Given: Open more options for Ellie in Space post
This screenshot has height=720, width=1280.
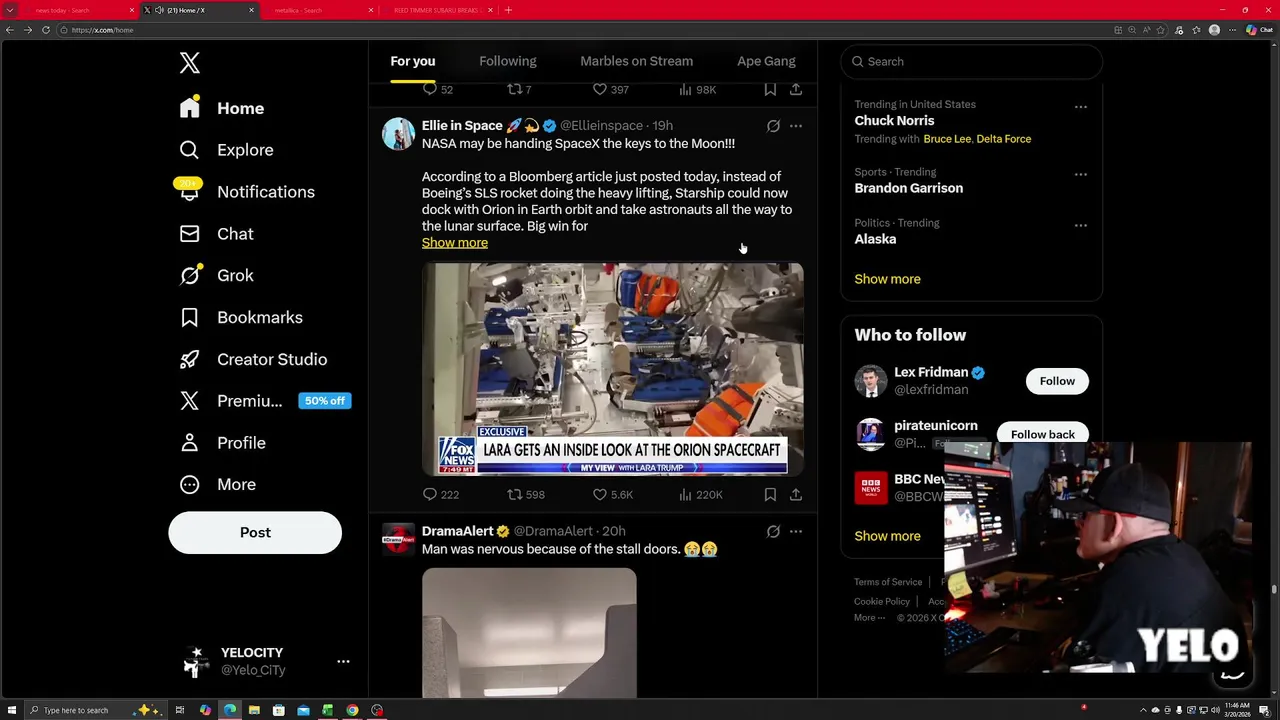Looking at the screenshot, I should [796, 126].
